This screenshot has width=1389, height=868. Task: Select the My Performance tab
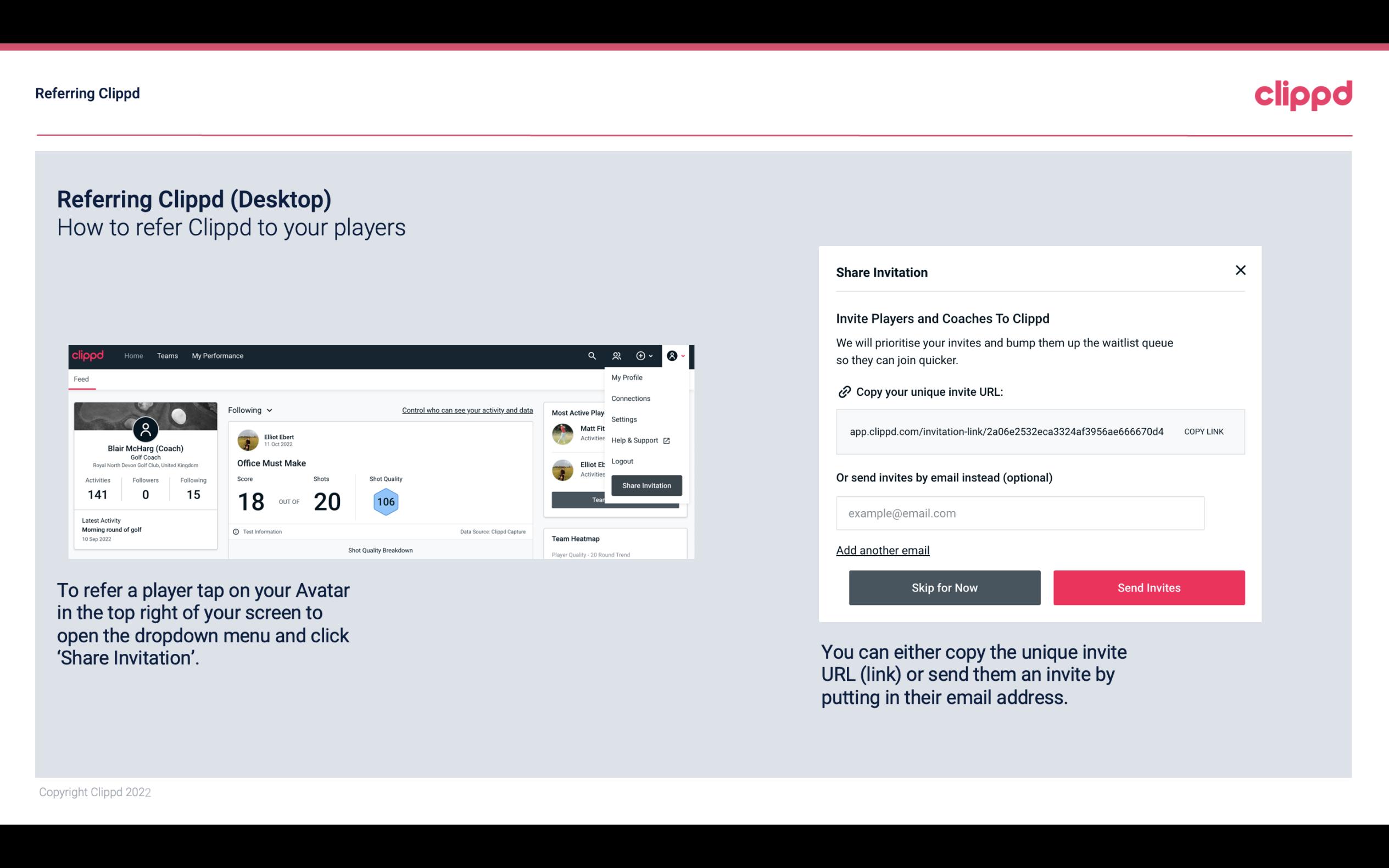(x=217, y=355)
